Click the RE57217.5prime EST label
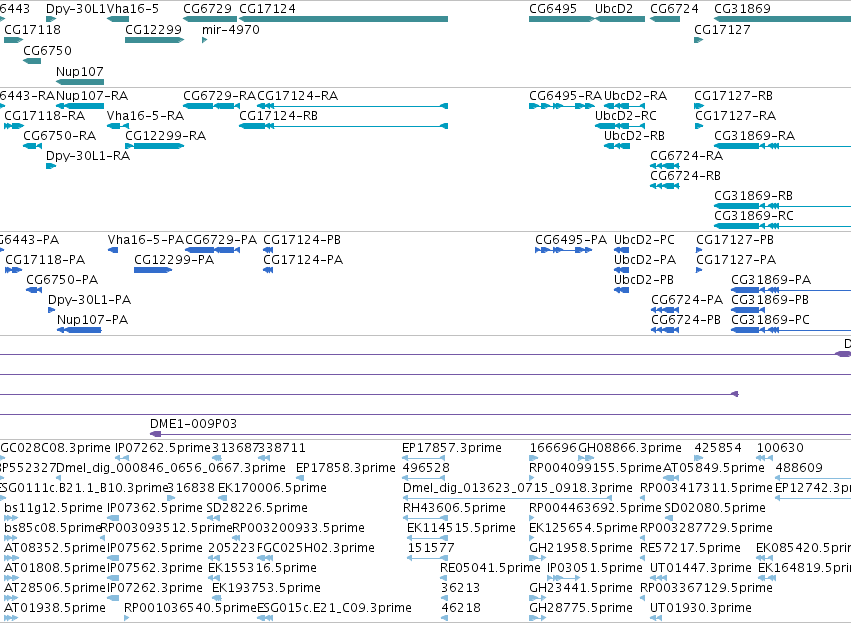The height and width of the screenshot is (623, 851). 690,548
